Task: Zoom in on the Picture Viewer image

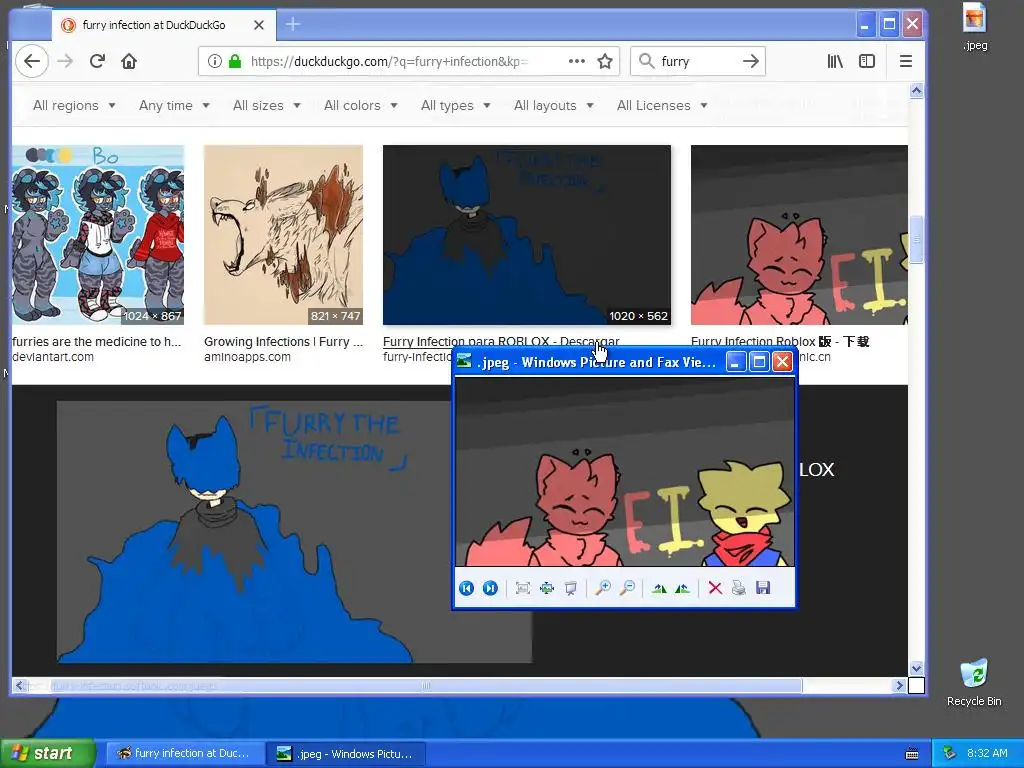Action: pyautogui.click(x=603, y=588)
